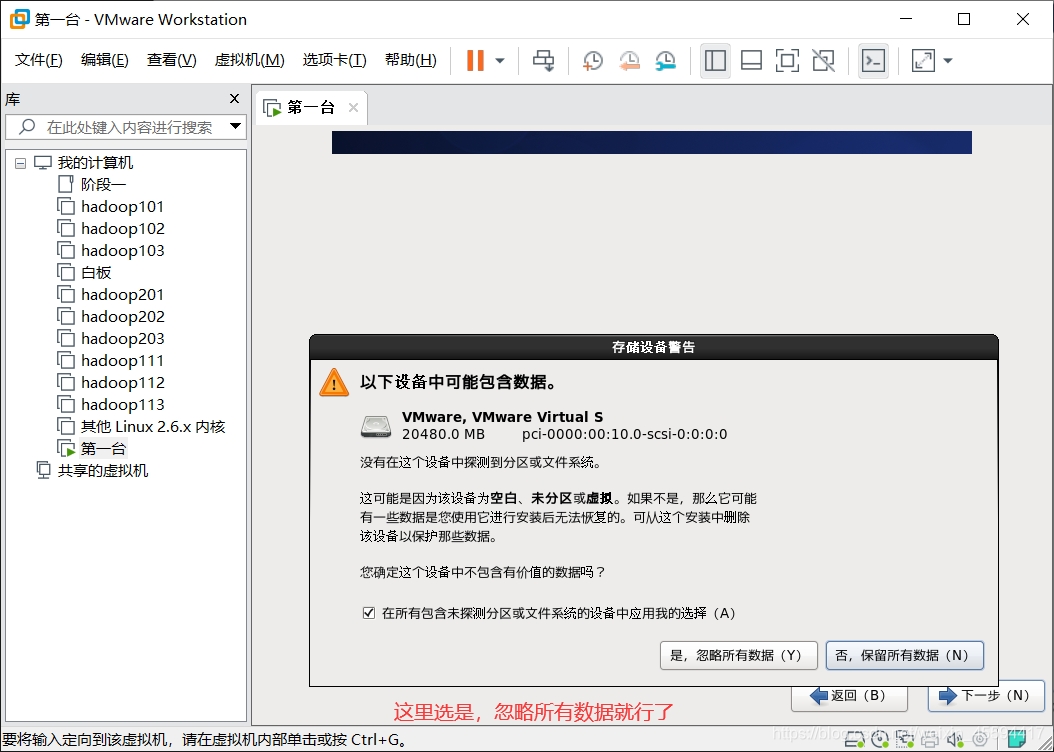
Task: Take a snapshot of this VM
Action: [x=592, y=60]
